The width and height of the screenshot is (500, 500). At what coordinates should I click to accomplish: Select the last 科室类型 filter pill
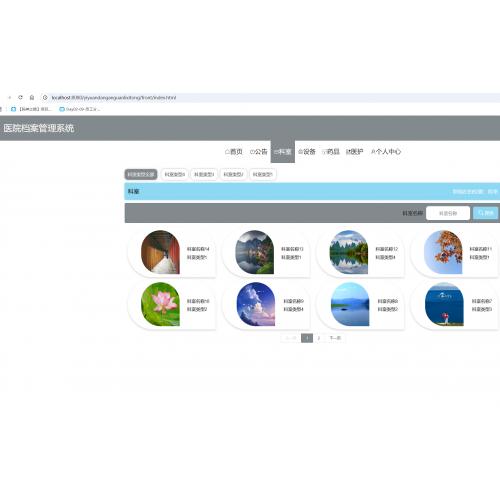click(x=263, y=174)
